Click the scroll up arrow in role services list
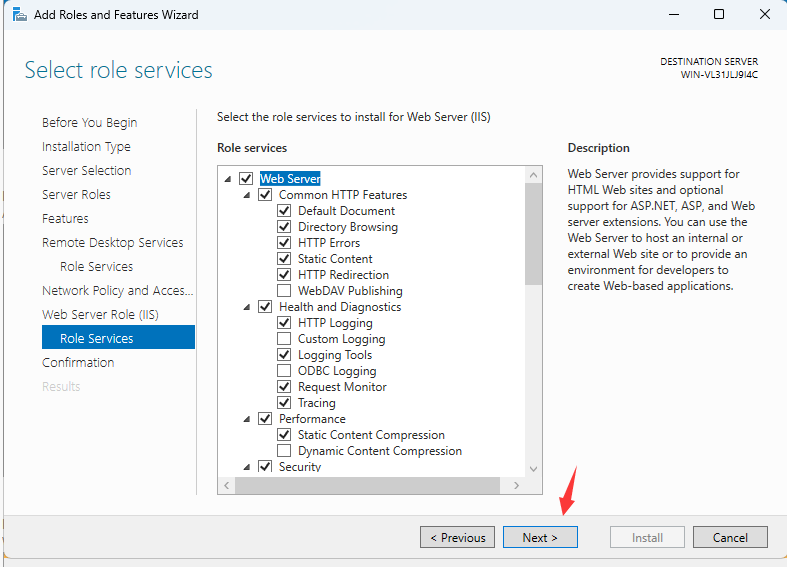This screenshot has width=787, height=567. click(533, 175)
